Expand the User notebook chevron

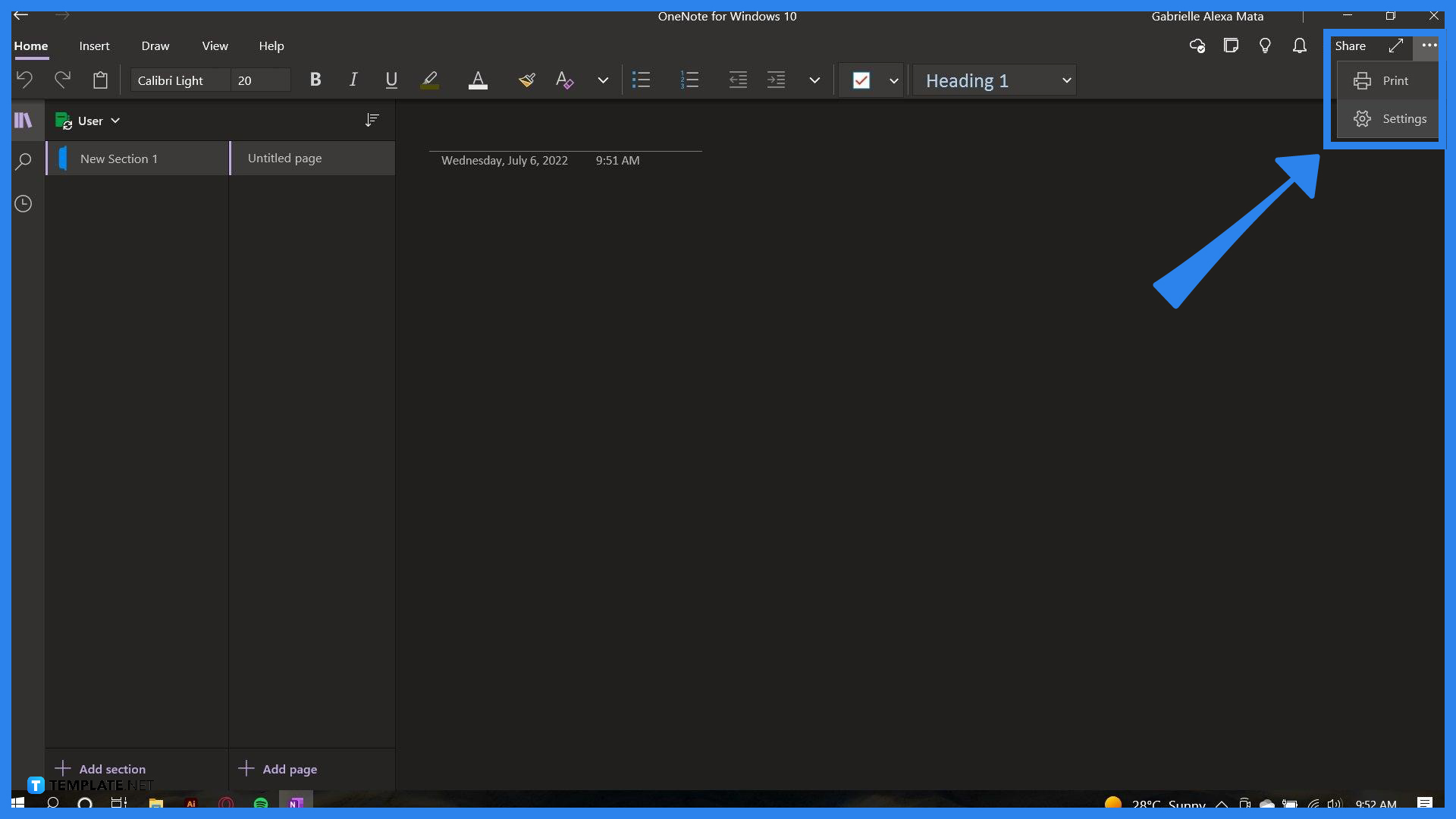(x=116, y=121)
